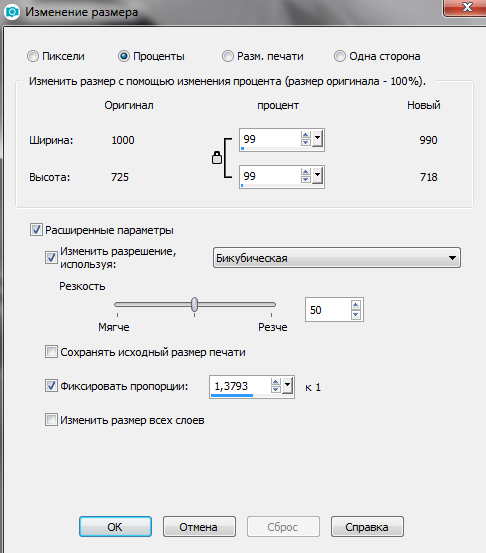Viewport: 486px width, 553px height.
Task: Click the Мягче label under slider
Action: click(x=114, y=327)
